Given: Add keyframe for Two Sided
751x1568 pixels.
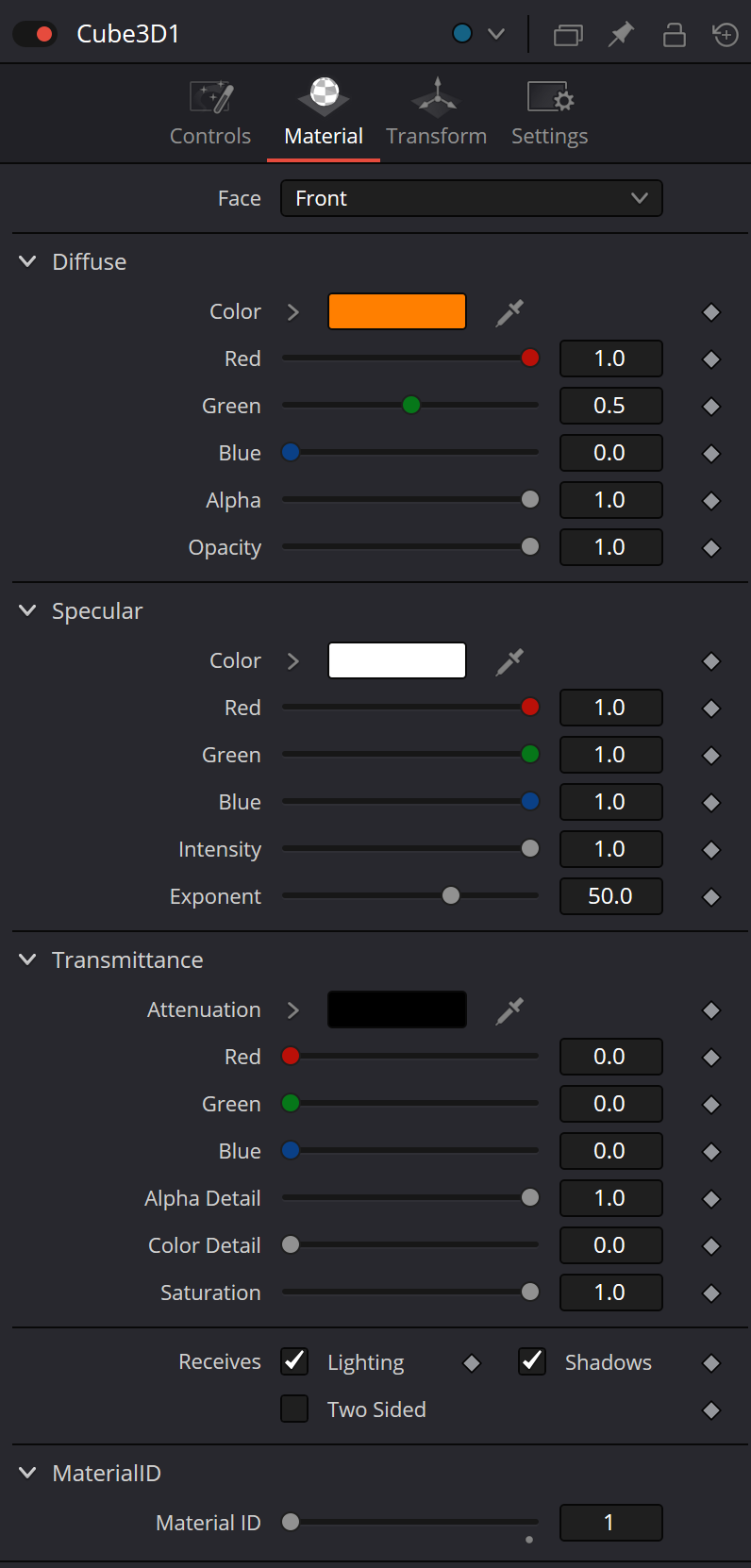Looking at the screenshot, I should tap(711, 1410).
